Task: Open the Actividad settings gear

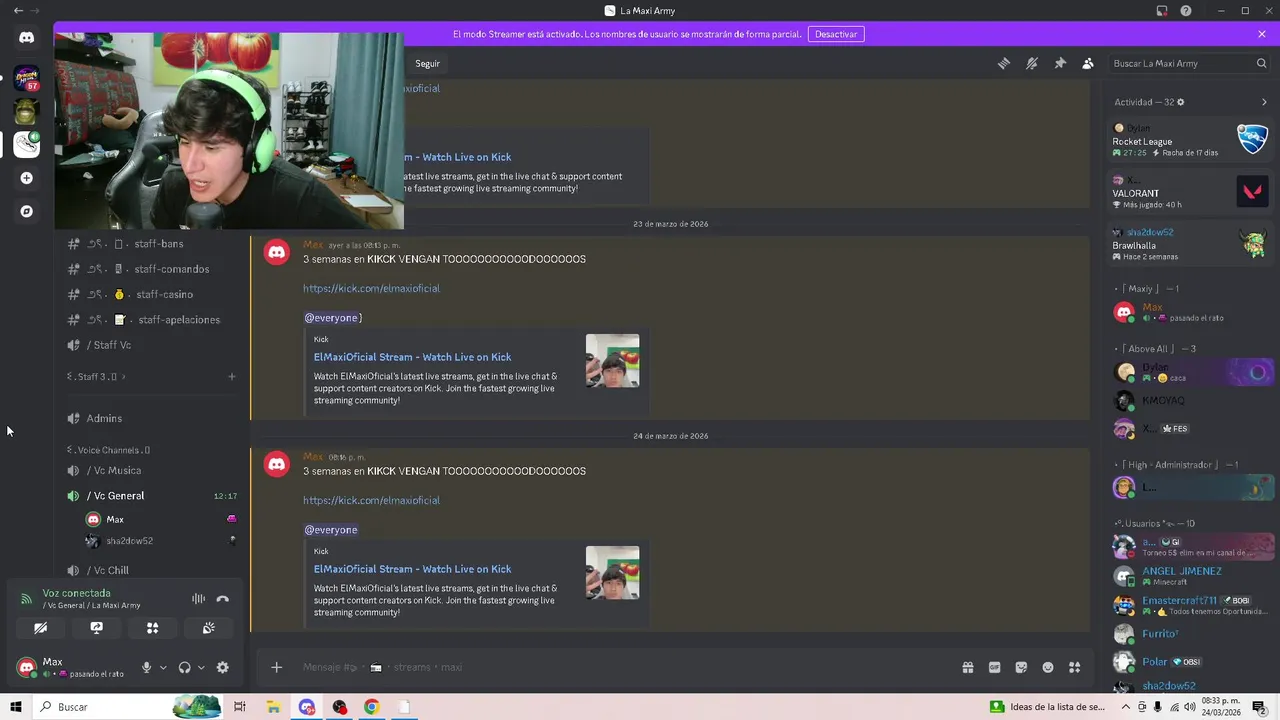Action: tap(1181, 102)
